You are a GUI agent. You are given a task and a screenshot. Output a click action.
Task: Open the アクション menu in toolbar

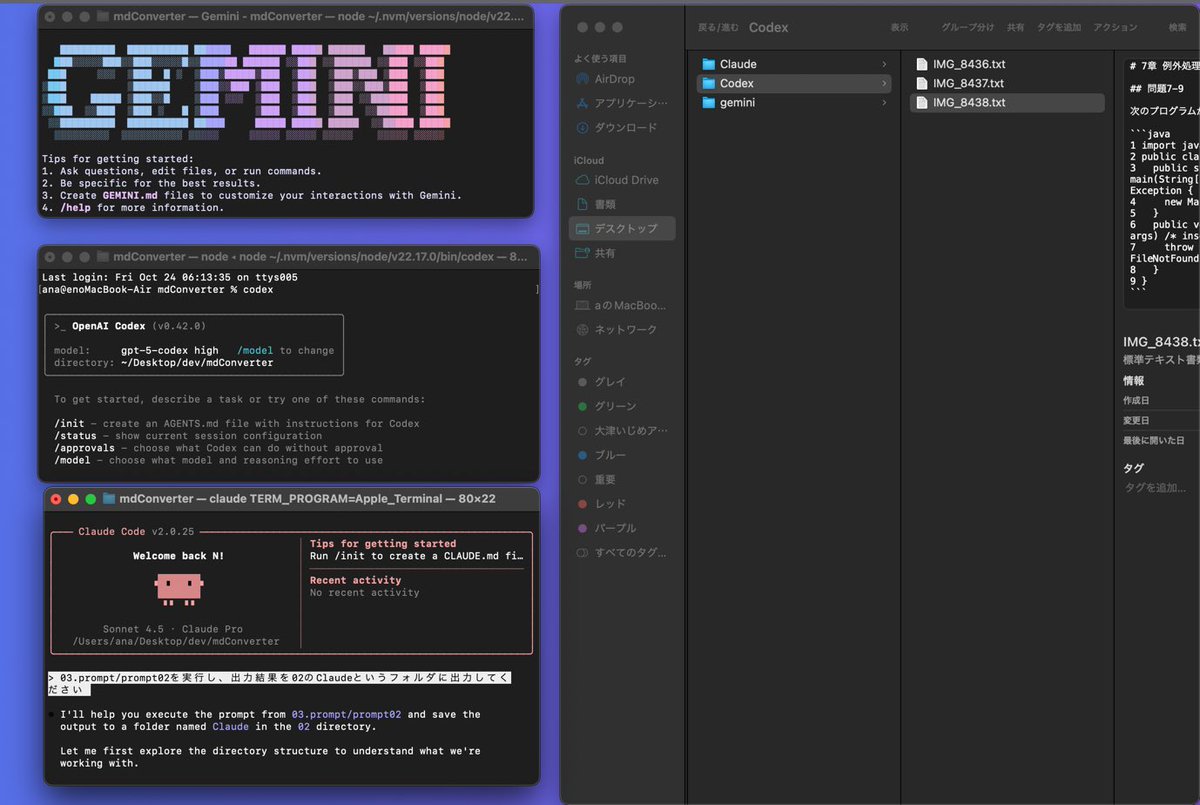point(1115,28)
